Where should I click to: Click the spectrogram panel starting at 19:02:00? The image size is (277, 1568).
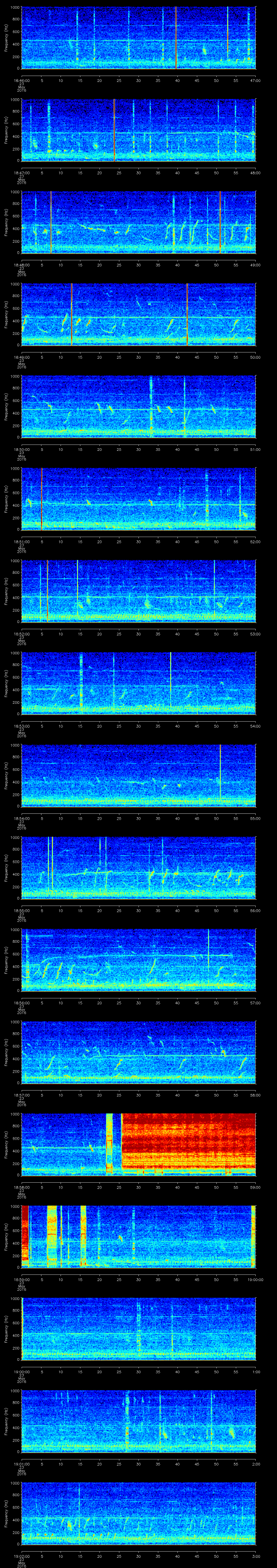tap(138, 1513)
